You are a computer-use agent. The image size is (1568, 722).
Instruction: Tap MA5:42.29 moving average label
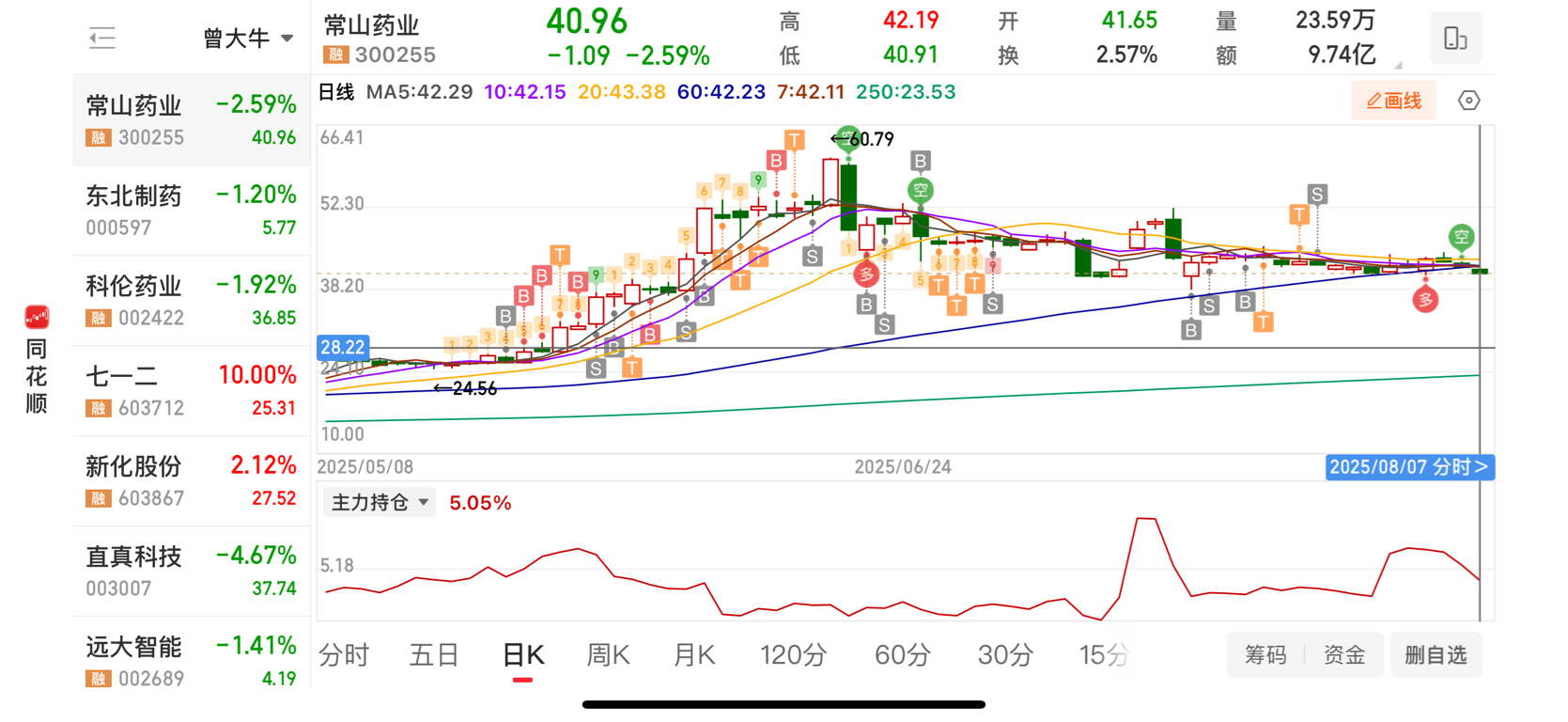(x=419, y=92)
